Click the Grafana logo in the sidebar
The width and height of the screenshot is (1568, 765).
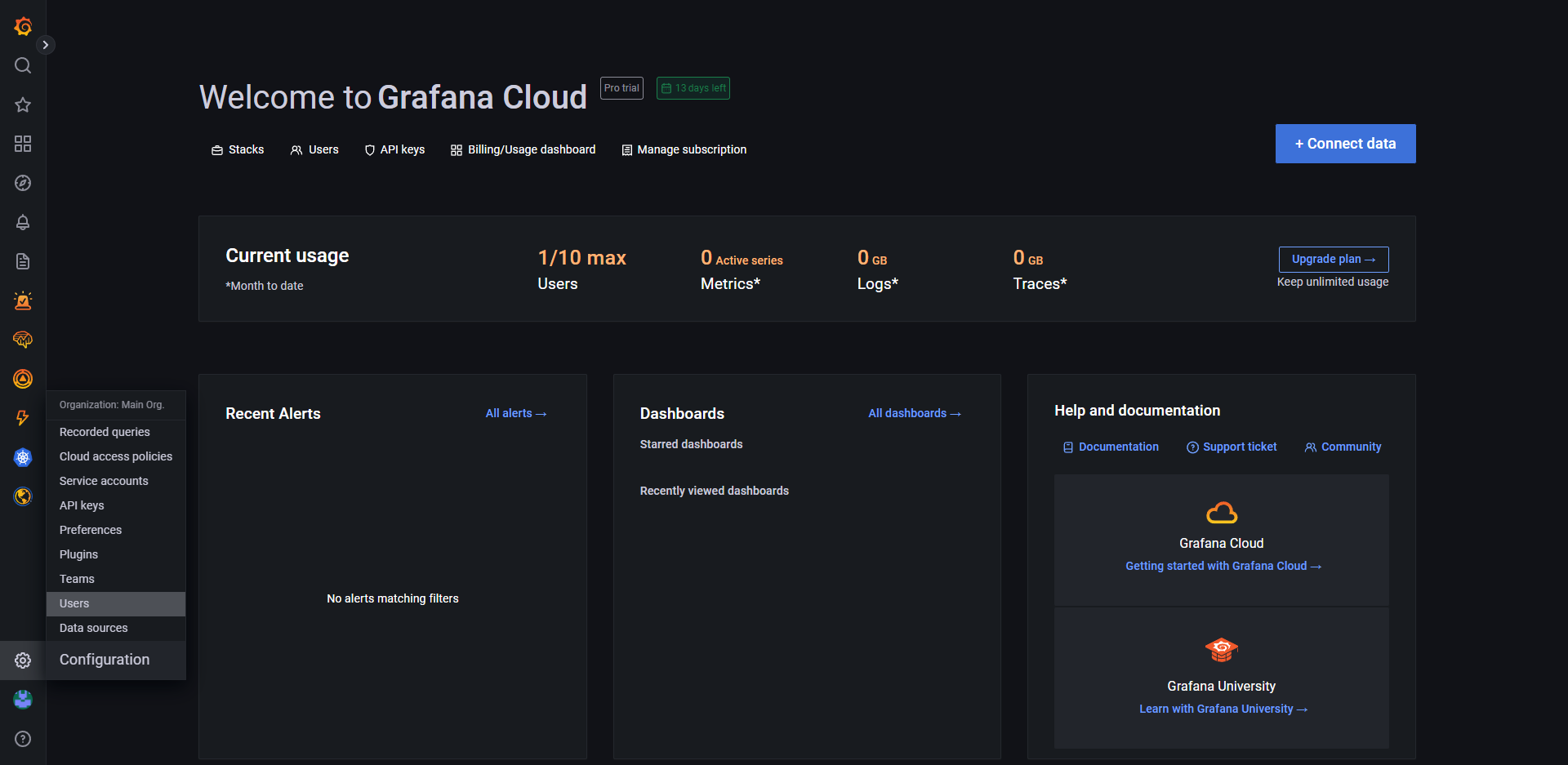[x=23, y=26]
